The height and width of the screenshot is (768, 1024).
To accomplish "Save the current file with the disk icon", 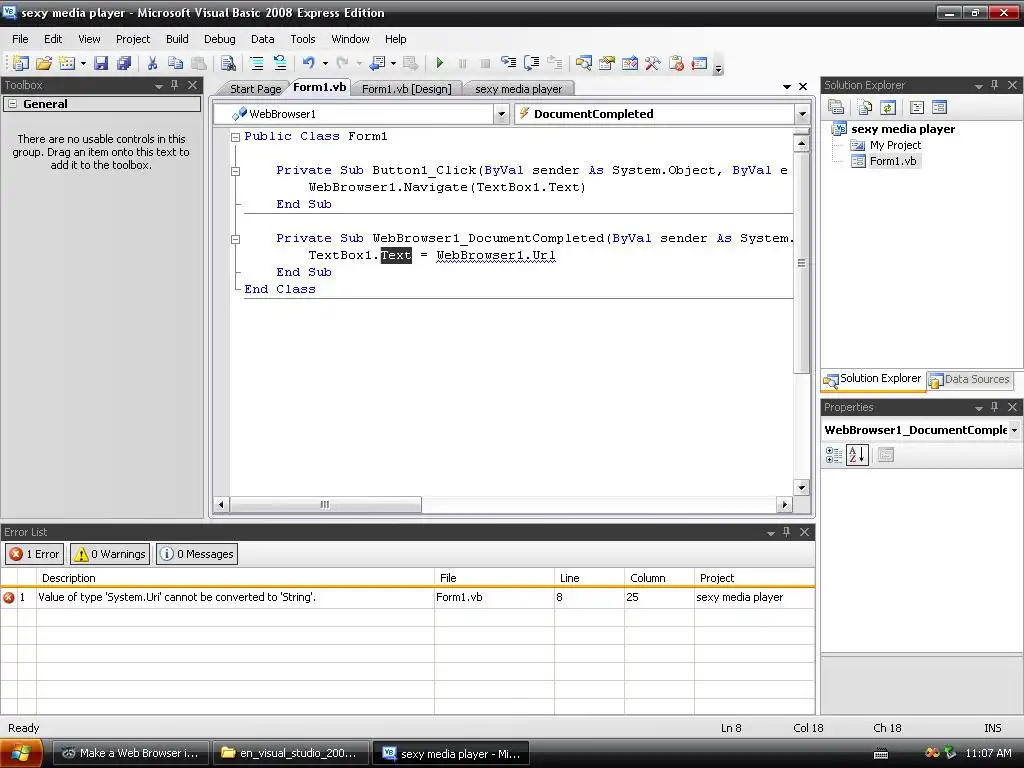I will click(x=101, y=63).
